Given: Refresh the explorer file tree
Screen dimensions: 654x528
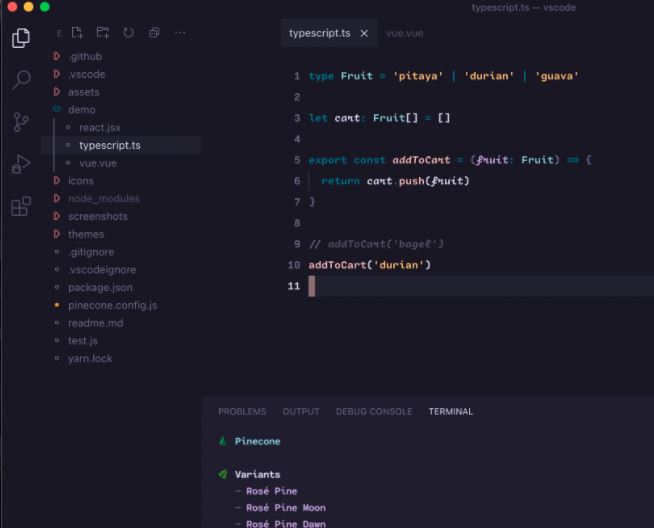Looking at the screenshot, I should tap(128, 33).
